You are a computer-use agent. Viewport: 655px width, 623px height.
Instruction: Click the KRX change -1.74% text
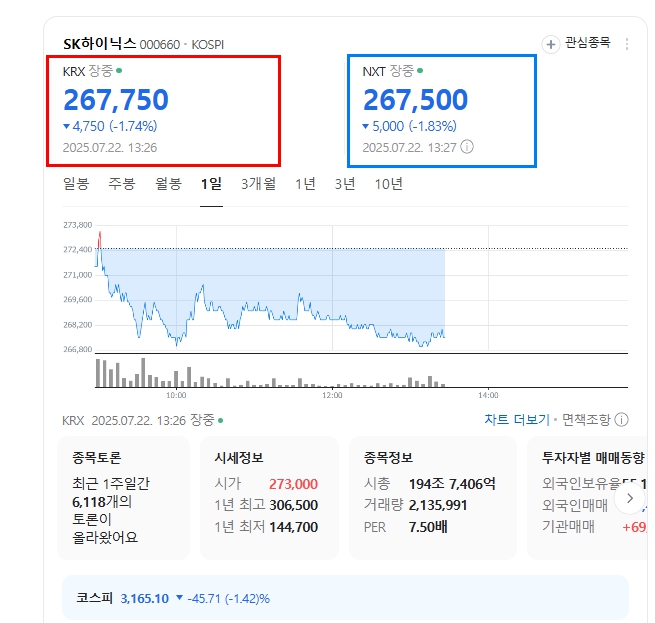coord(133,126)
